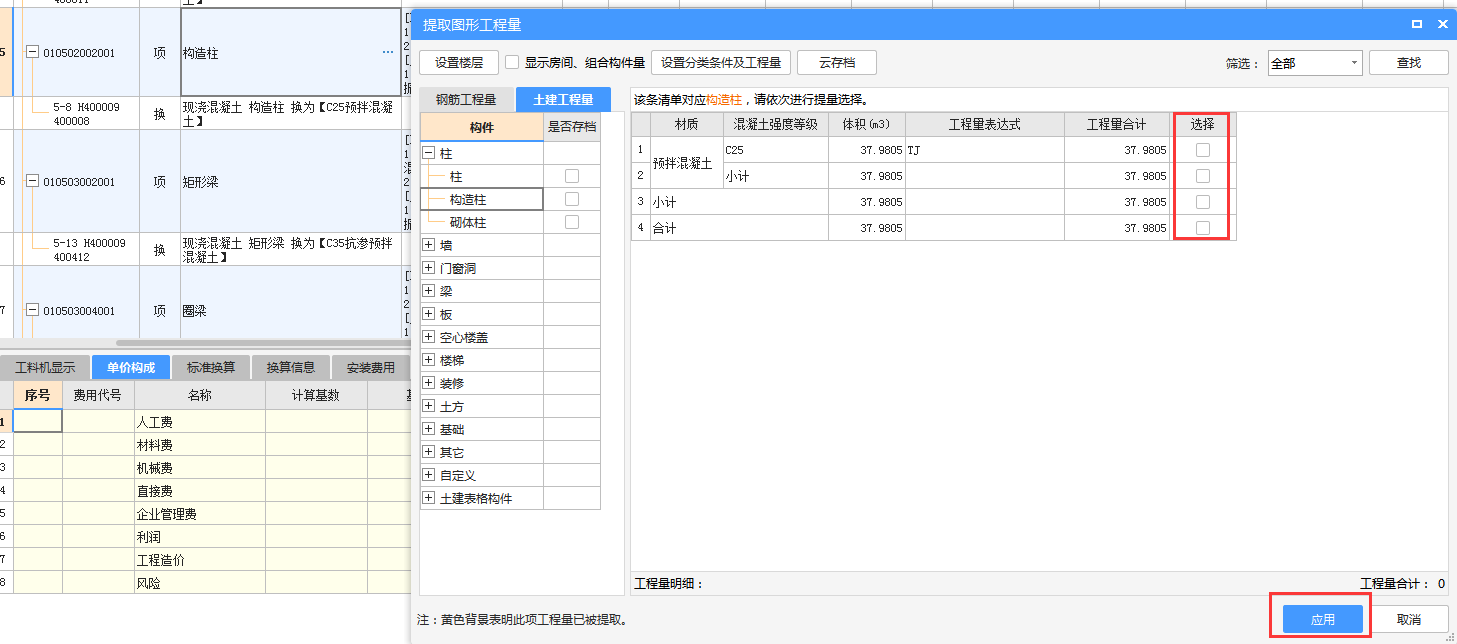The image size is (1457, 644).
Task: Check the 是否存档 box for 砌体柱
Action: pos(572,222)
